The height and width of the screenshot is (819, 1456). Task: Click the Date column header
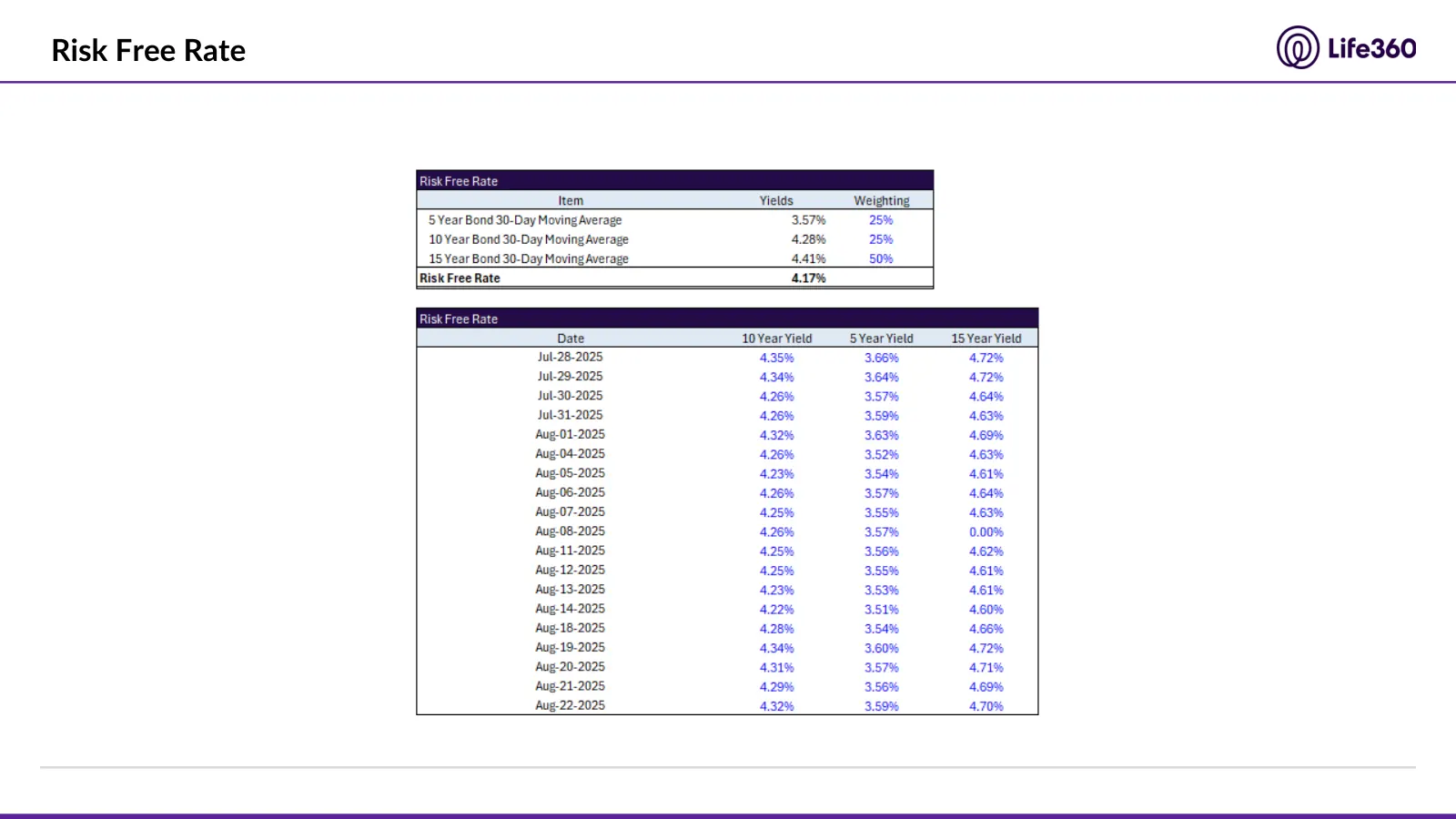pos(571,339)
